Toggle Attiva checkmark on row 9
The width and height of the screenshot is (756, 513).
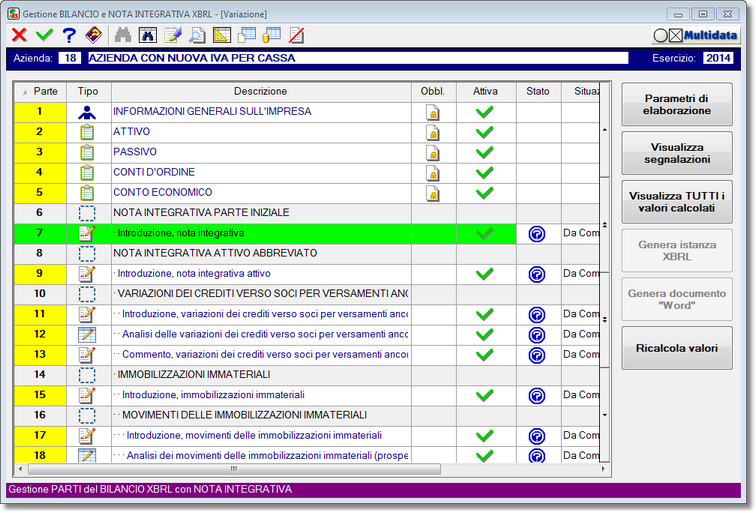tap(485, 274)
